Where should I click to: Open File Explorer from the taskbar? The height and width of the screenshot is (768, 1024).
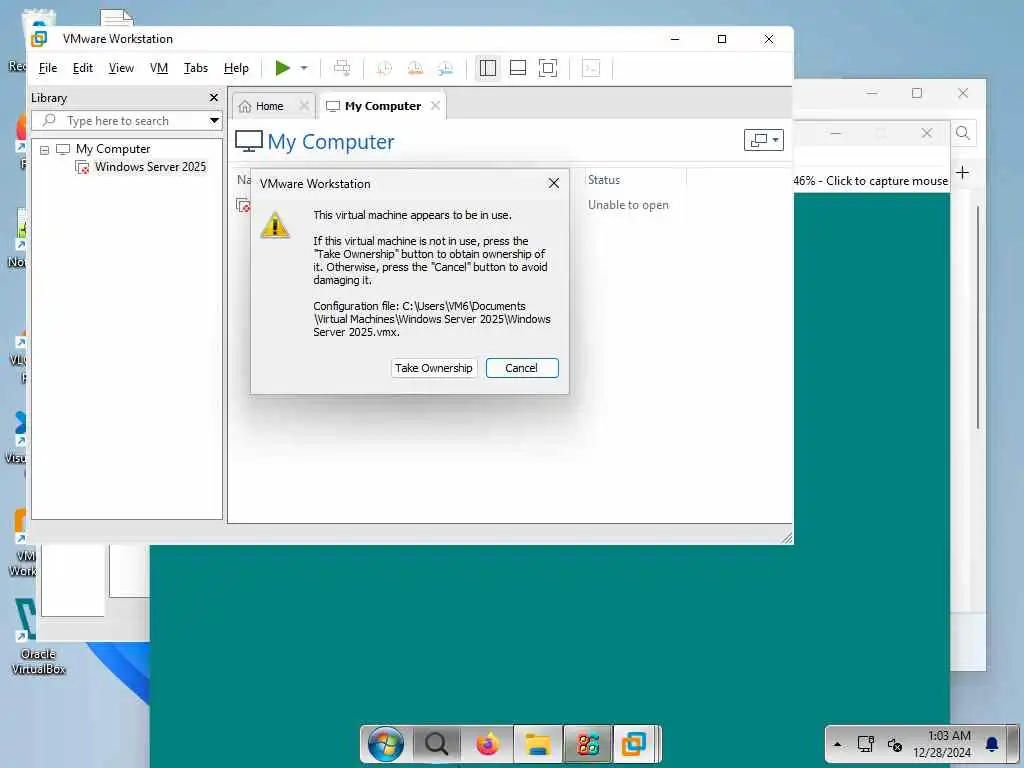(x=537, y=744)
